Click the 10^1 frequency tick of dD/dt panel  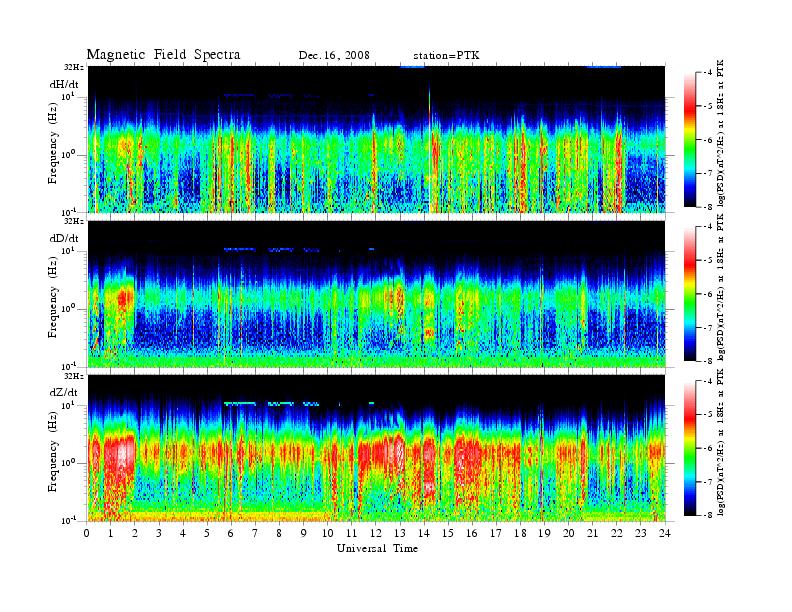pyautogui.click(x=68, y=250)
